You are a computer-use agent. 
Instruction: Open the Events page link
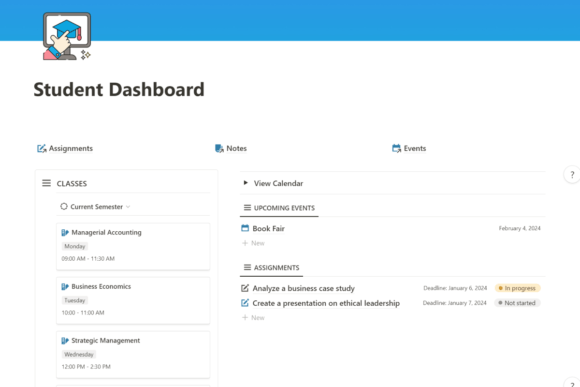point(409,148)
